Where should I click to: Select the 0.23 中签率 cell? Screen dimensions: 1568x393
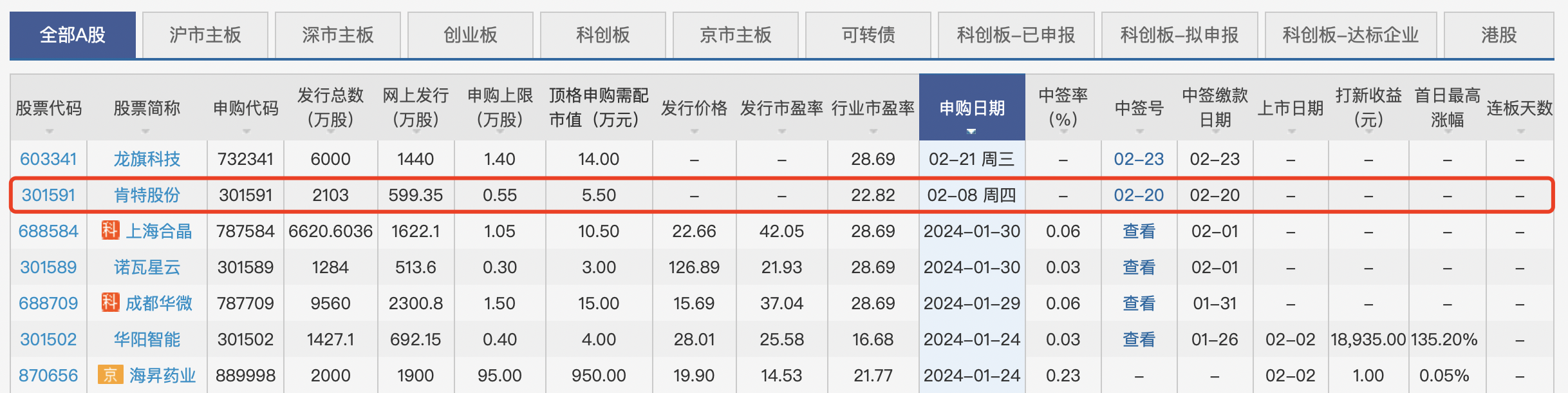1063,376
